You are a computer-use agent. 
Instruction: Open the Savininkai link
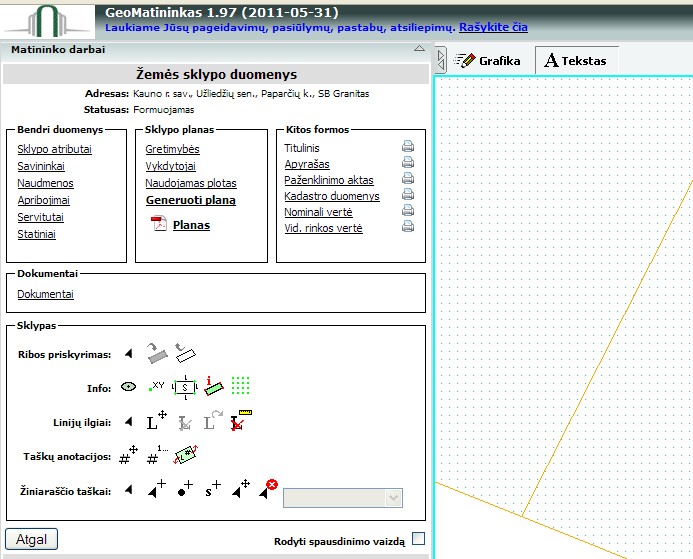(x=41, y=166)
